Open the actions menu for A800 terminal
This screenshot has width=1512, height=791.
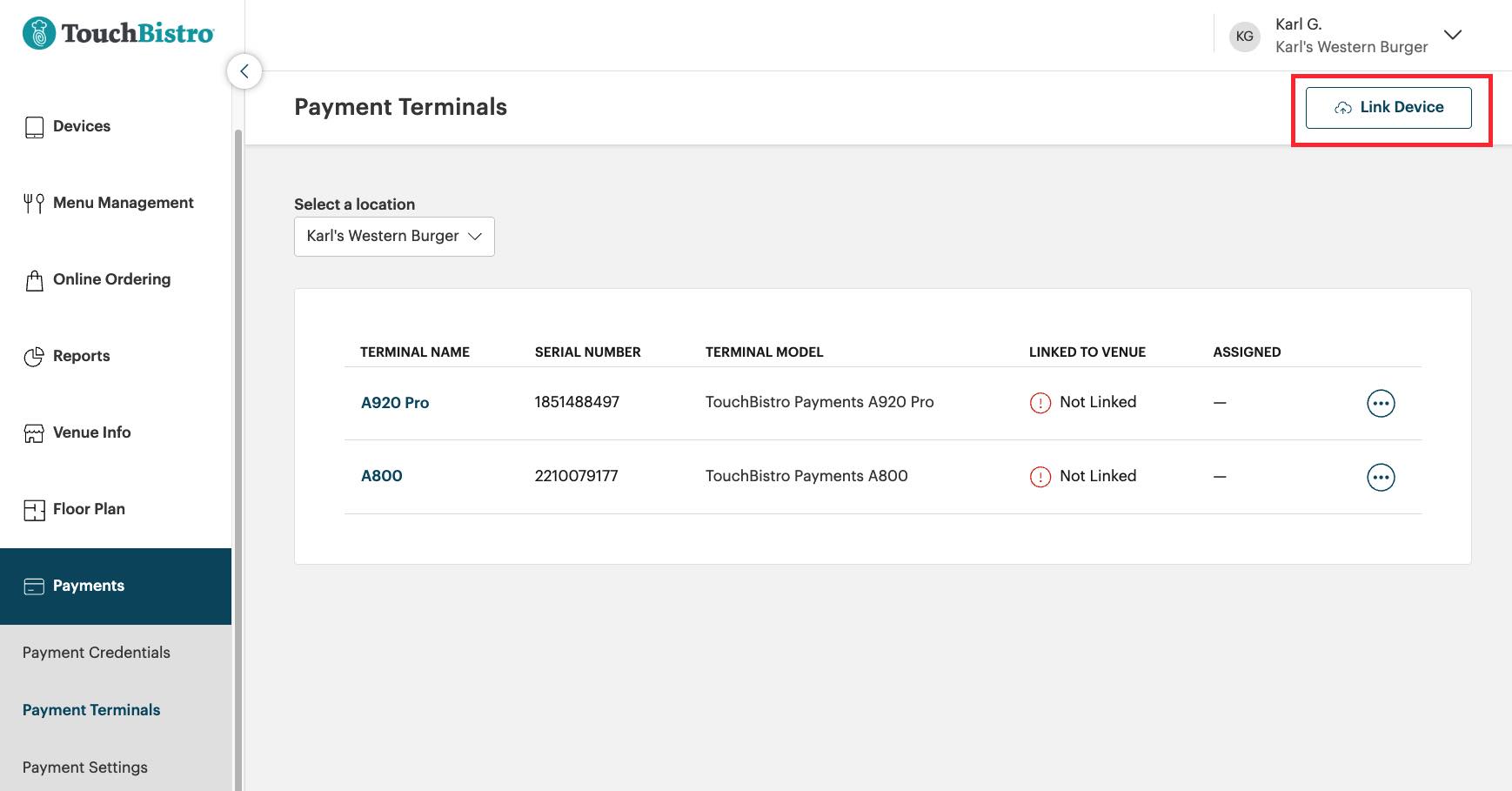tap(1382, 477)
